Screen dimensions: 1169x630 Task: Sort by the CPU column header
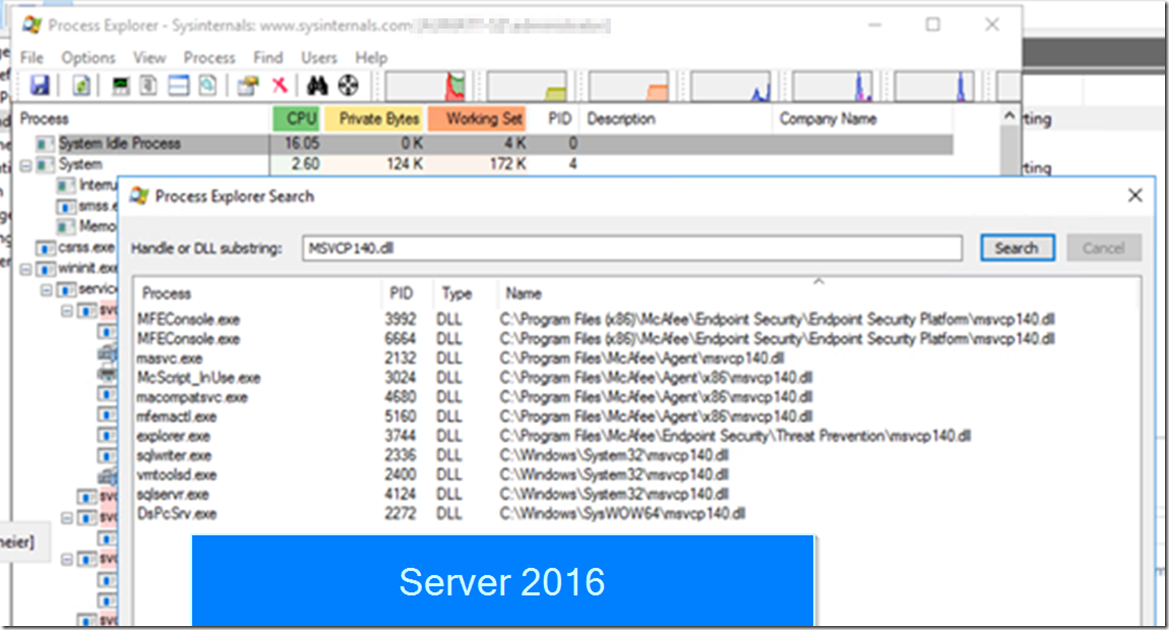(297, 119)
